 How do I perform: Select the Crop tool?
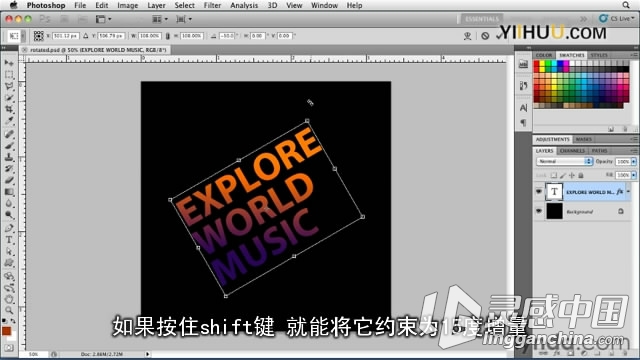[x=9, y=109]
